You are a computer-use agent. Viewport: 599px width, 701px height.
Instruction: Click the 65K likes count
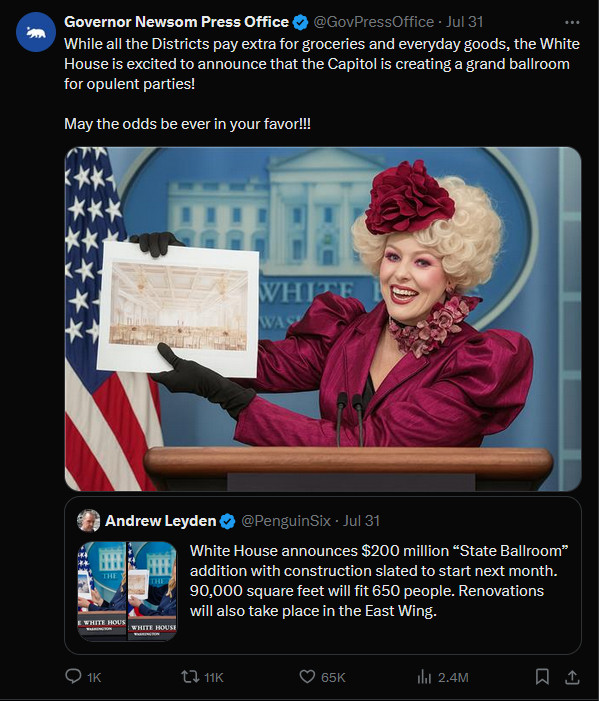(333, 677)
